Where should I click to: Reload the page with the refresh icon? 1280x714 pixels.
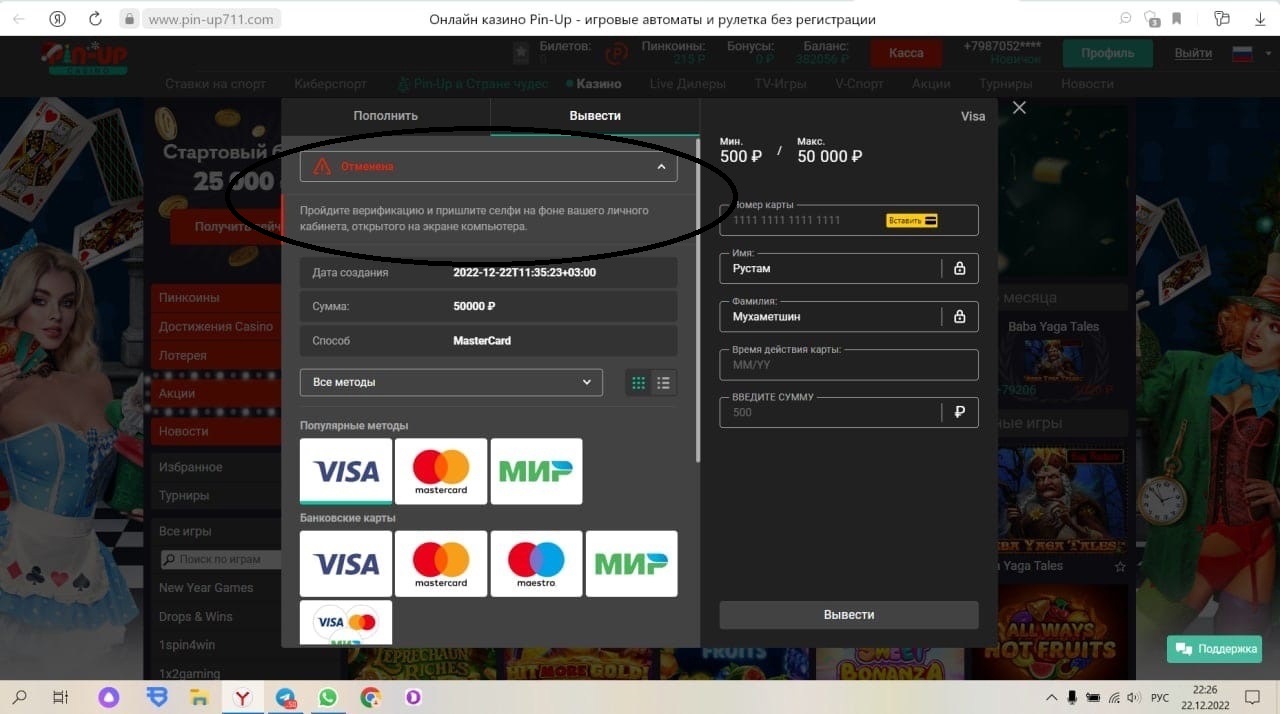coord(95,18)
